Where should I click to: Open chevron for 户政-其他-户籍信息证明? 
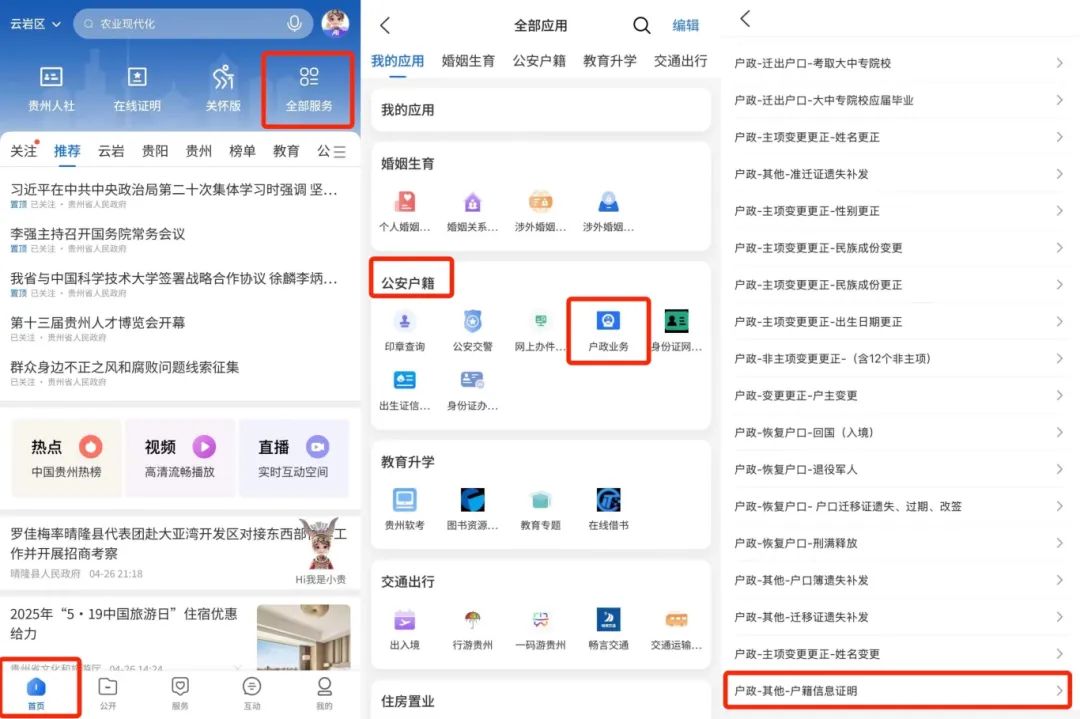(1059, 690)
